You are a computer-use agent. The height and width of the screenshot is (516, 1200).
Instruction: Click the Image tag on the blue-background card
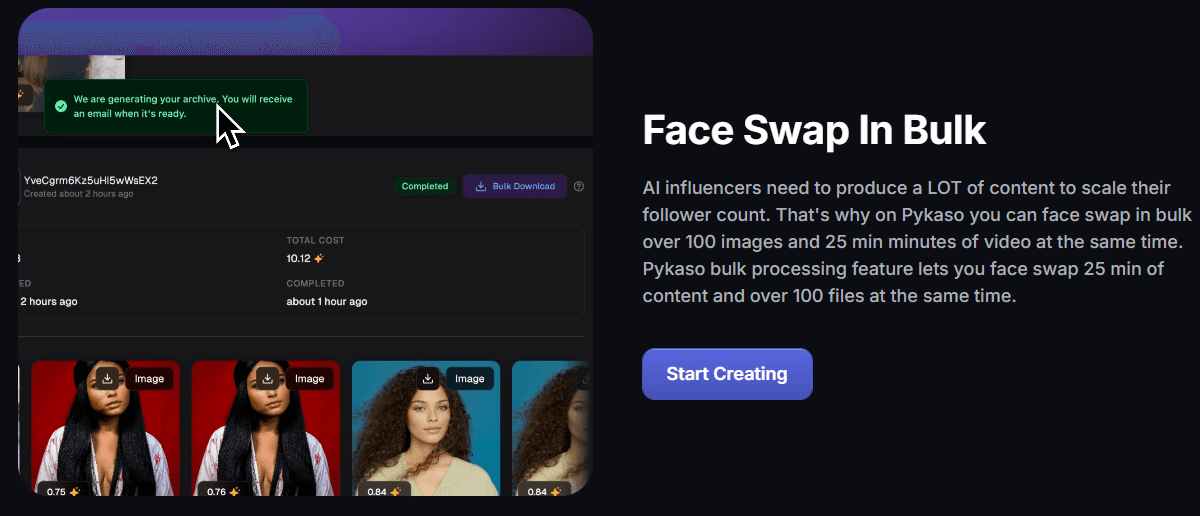click(469, 378)
